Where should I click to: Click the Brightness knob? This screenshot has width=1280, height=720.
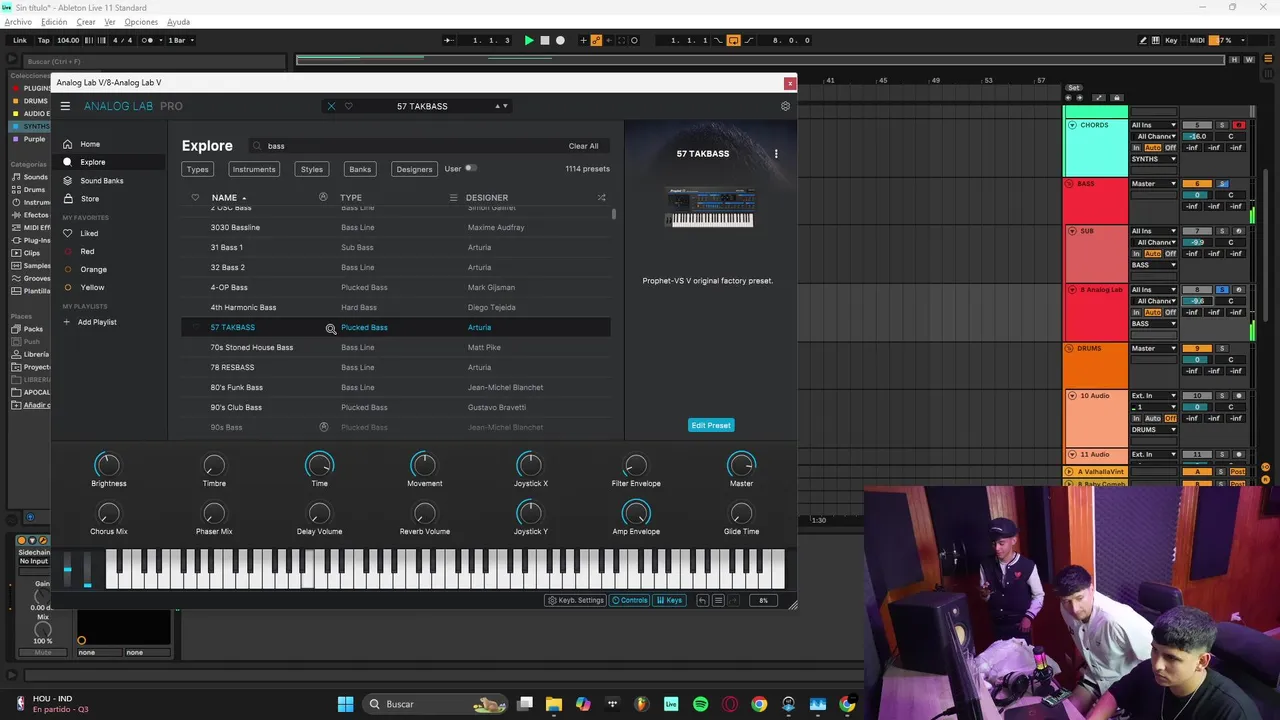click(107, 465)
